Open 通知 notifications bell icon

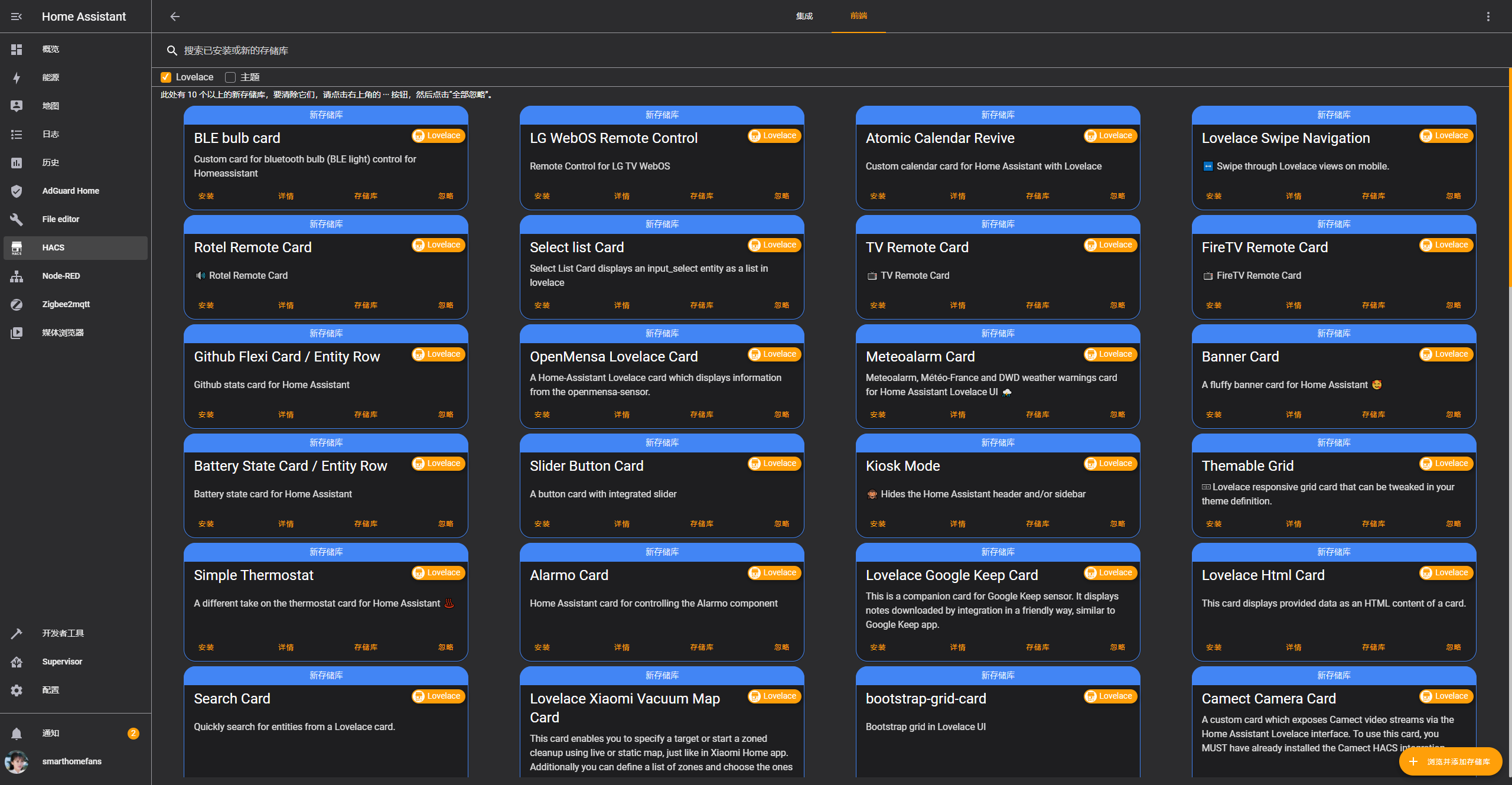point(17,733)
